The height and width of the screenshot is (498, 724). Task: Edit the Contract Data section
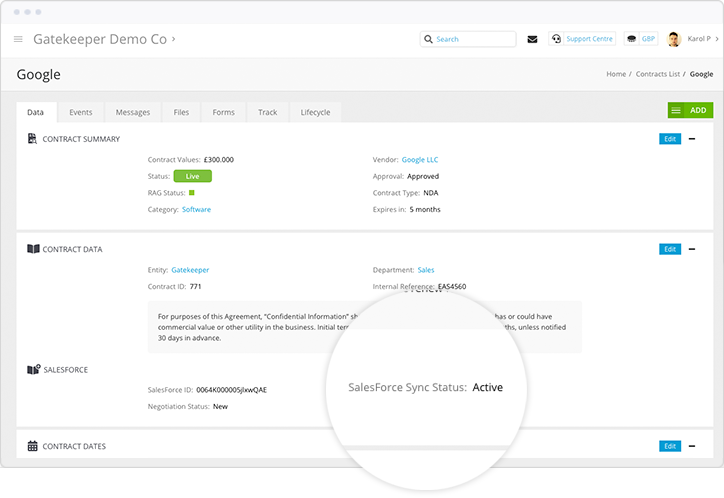[x=670, y=249]
